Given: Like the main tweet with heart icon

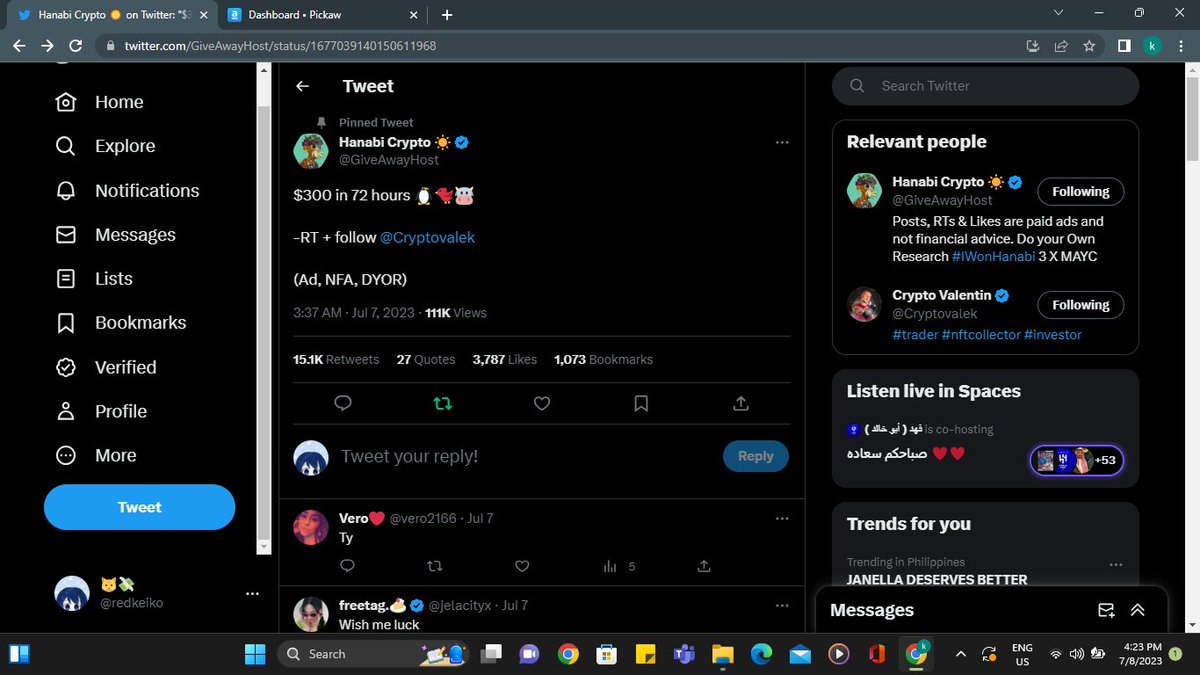Looking at the screenshot, I should pyautogui.click(x=541, y=403).
